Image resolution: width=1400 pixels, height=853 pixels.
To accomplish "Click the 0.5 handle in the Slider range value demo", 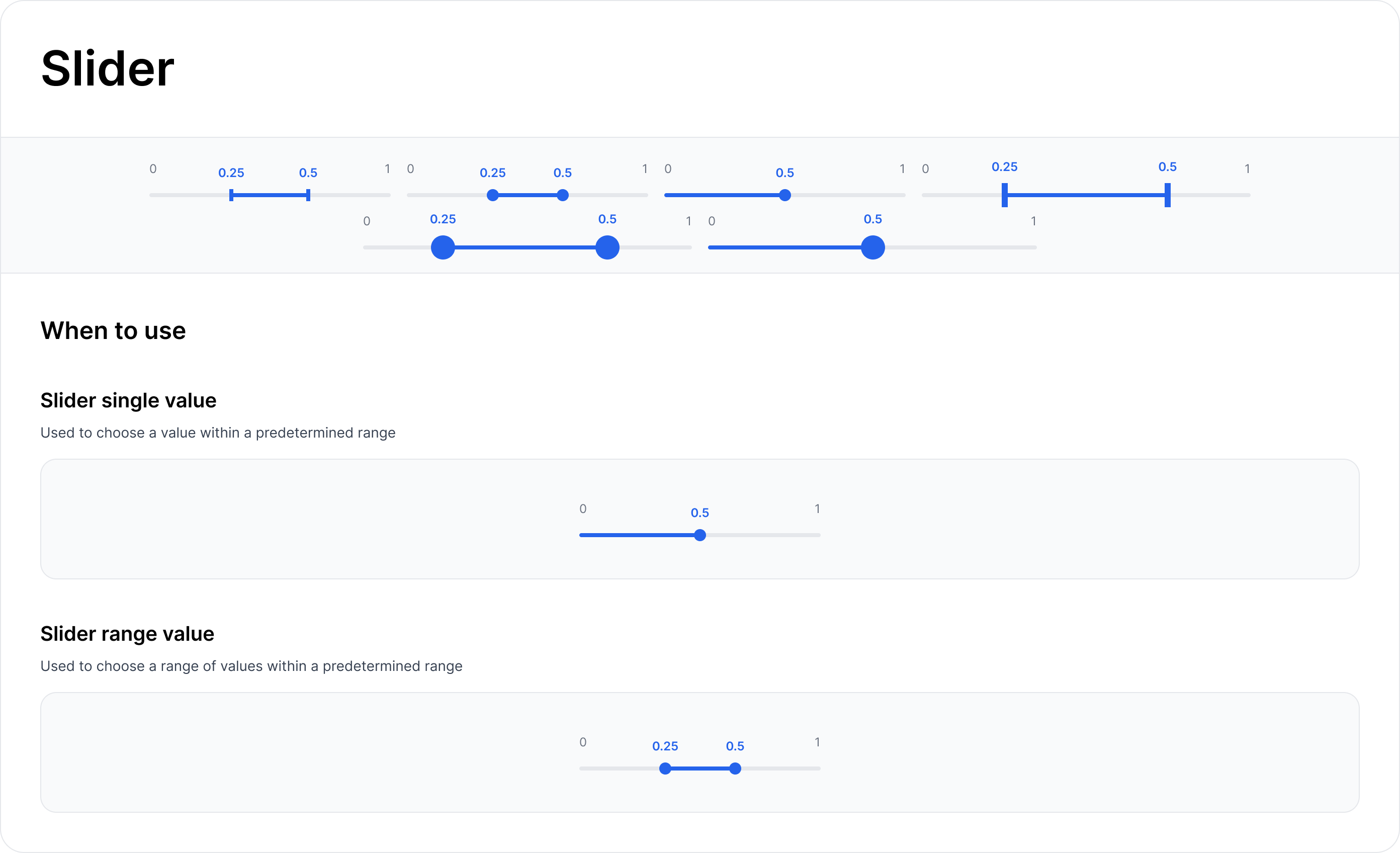I will (735, 769).
